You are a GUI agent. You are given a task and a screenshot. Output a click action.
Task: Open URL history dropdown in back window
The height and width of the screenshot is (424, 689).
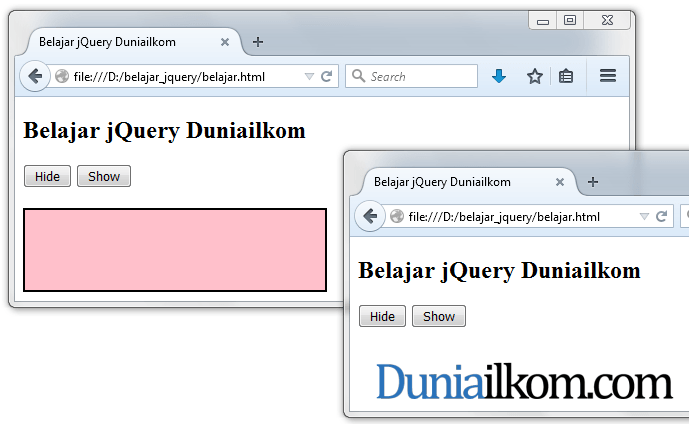coord(309,76)
